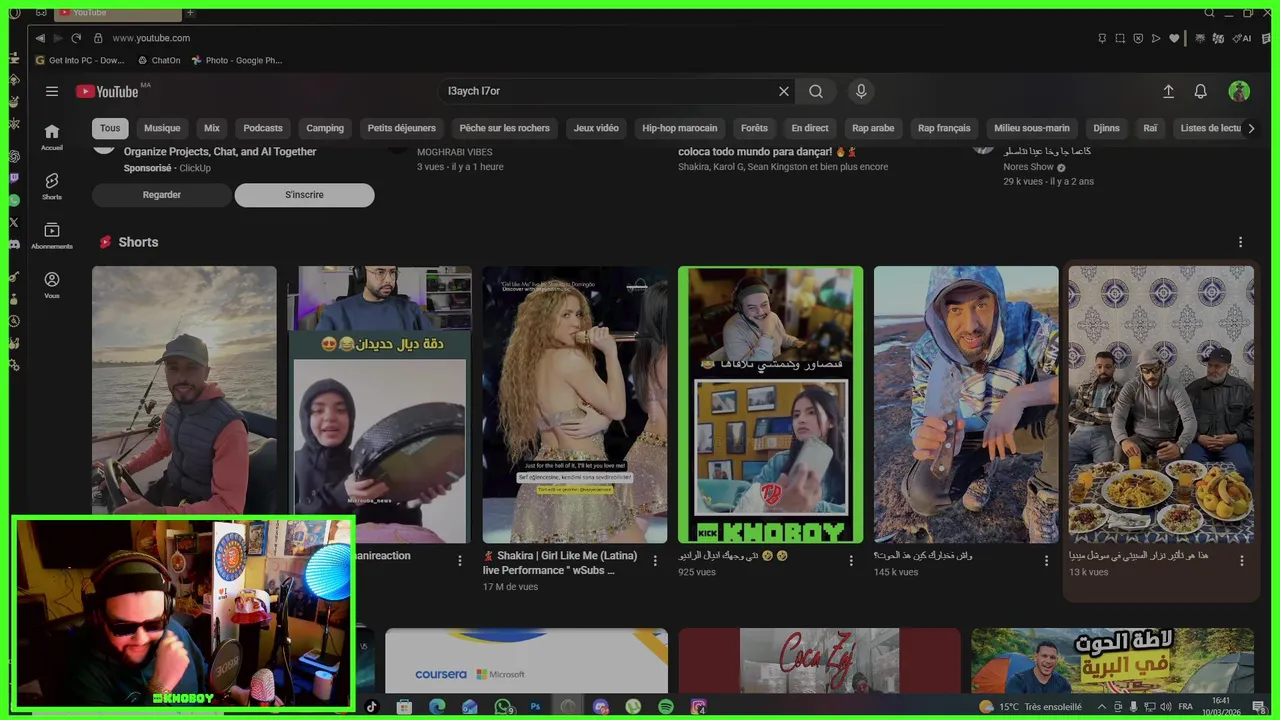This screenshot has height=720, width=1280.
Task: Open the KHOBOY green frame Short thumbnail
Action: click(x=770, y=404)
